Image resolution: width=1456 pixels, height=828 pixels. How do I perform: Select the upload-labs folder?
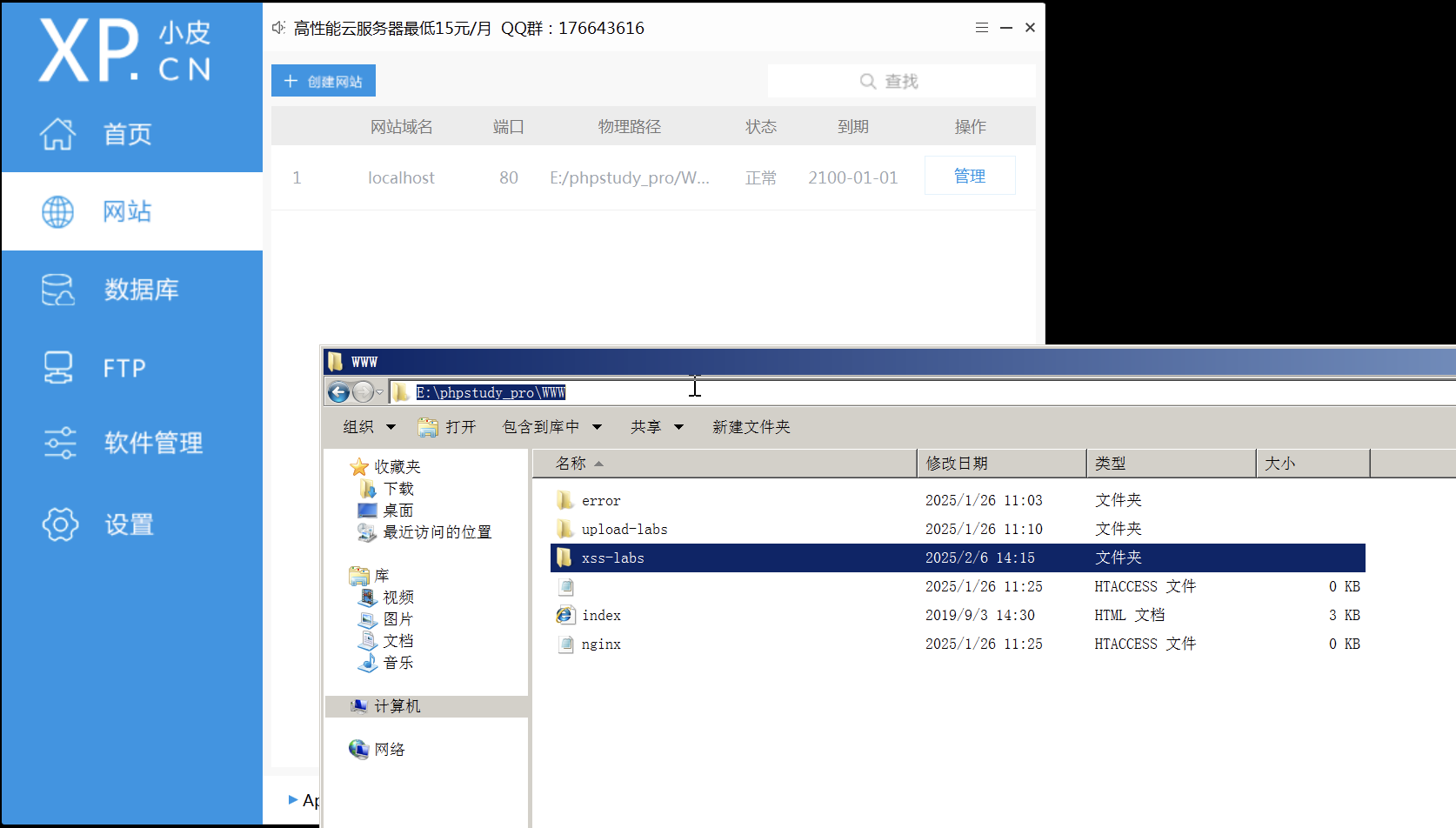[x=624, y=530]
